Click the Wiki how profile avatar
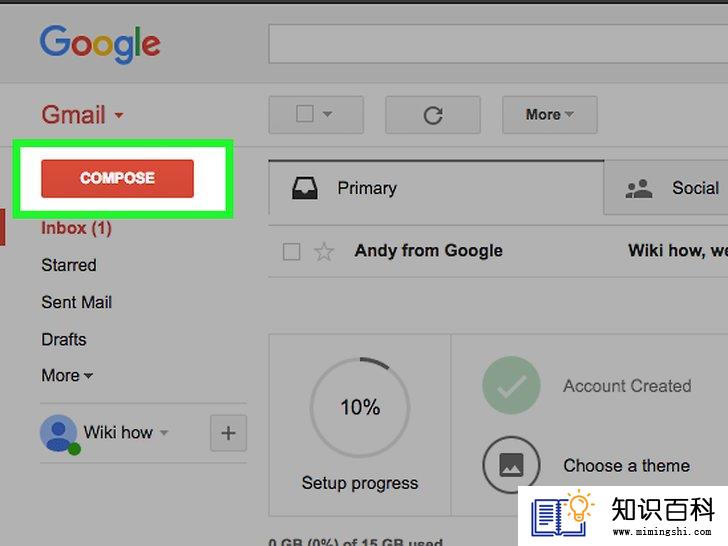 tap(59, 433)
